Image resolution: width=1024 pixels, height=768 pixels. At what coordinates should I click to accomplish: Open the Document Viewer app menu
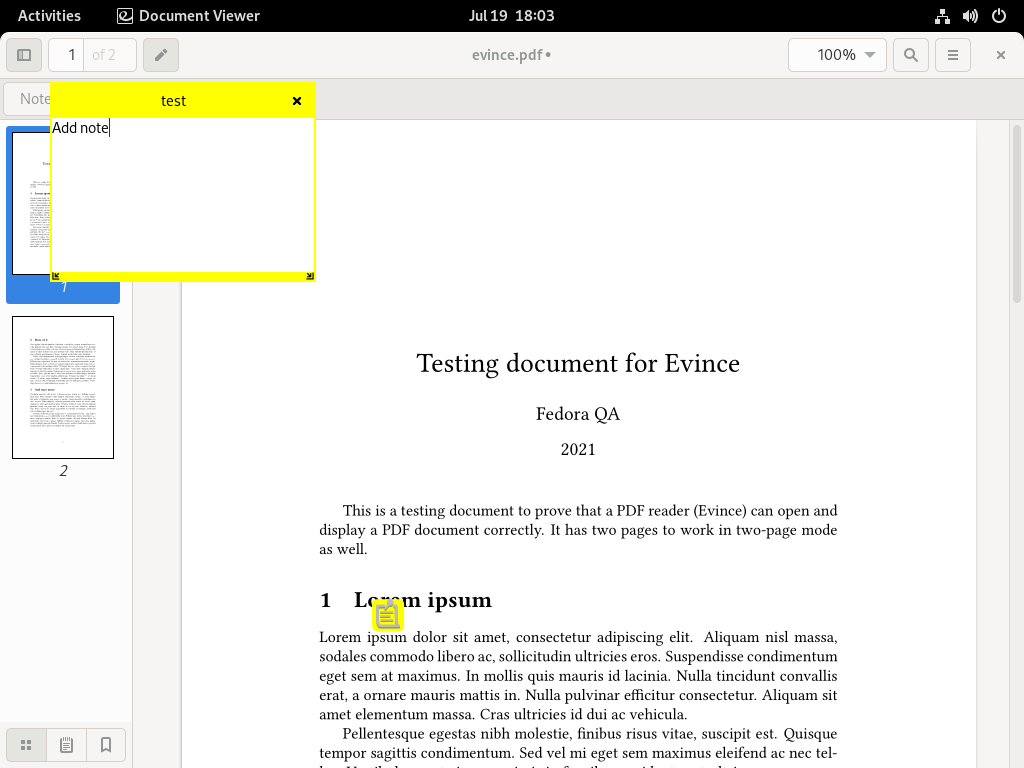point(188,16)
